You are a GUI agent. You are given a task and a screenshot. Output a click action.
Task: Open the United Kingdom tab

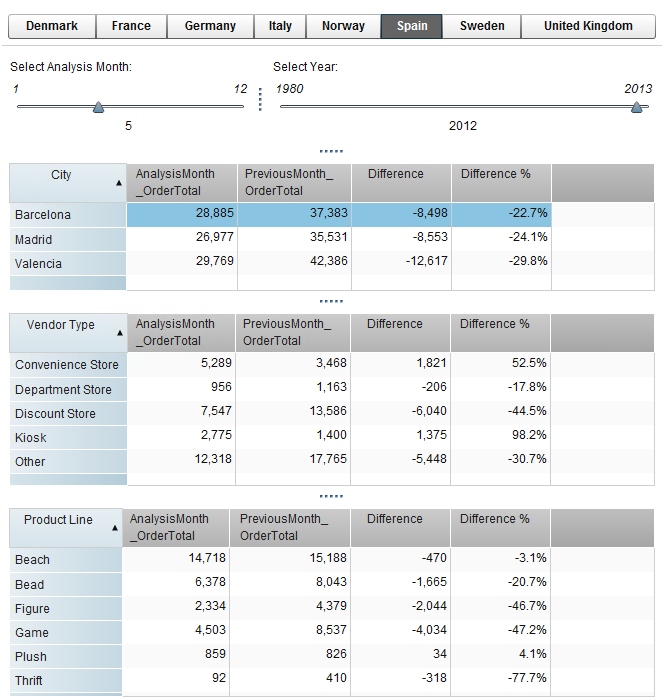588,26
